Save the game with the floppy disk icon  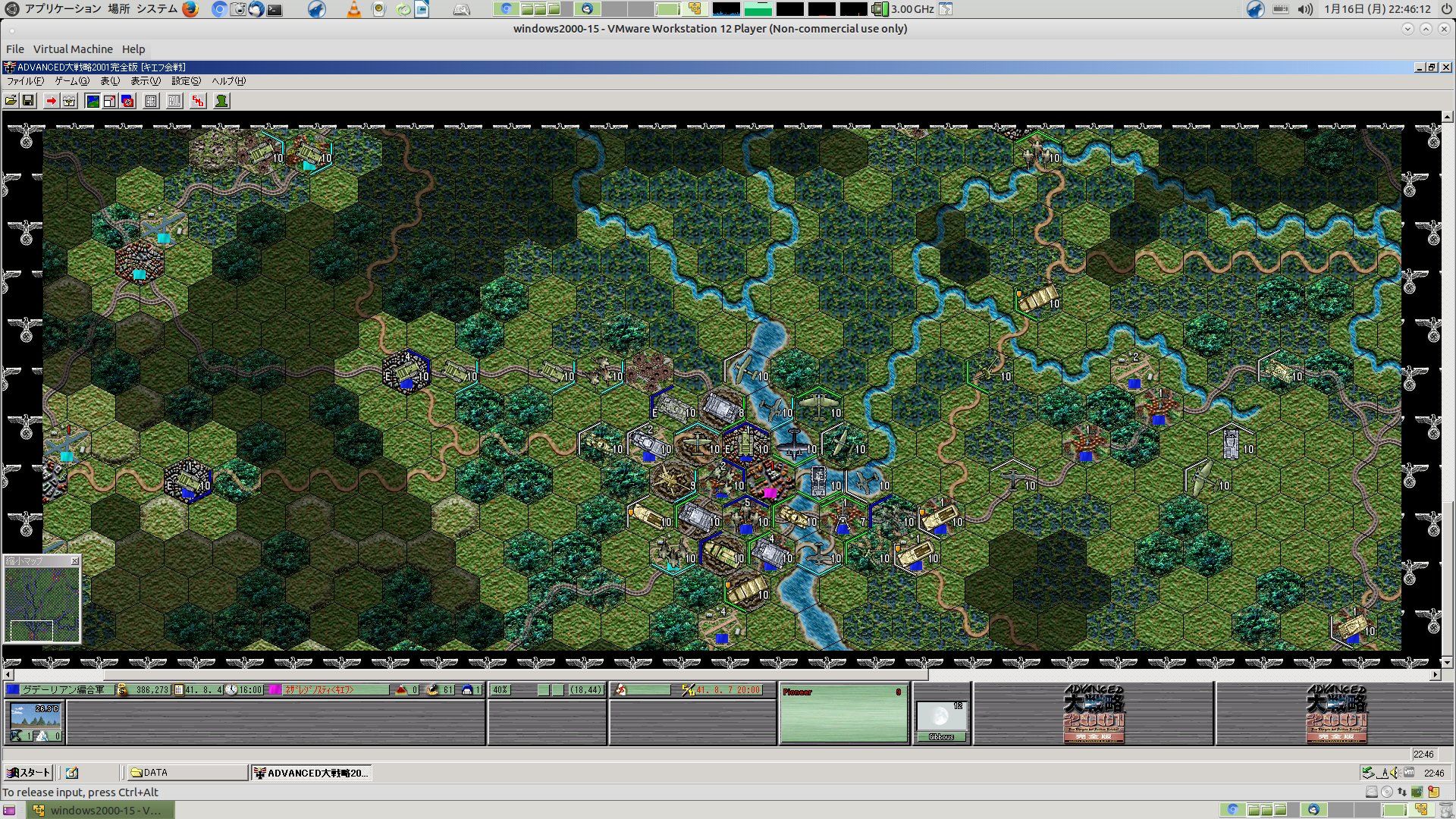(x=28, y=101)
